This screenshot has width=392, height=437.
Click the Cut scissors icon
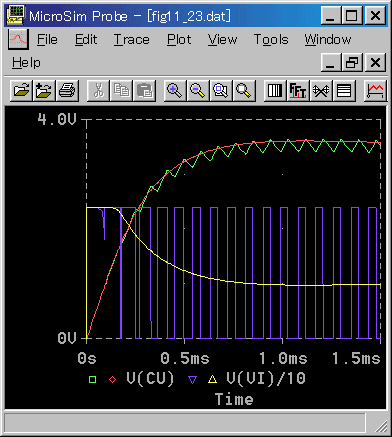click(x=98, y=90)
